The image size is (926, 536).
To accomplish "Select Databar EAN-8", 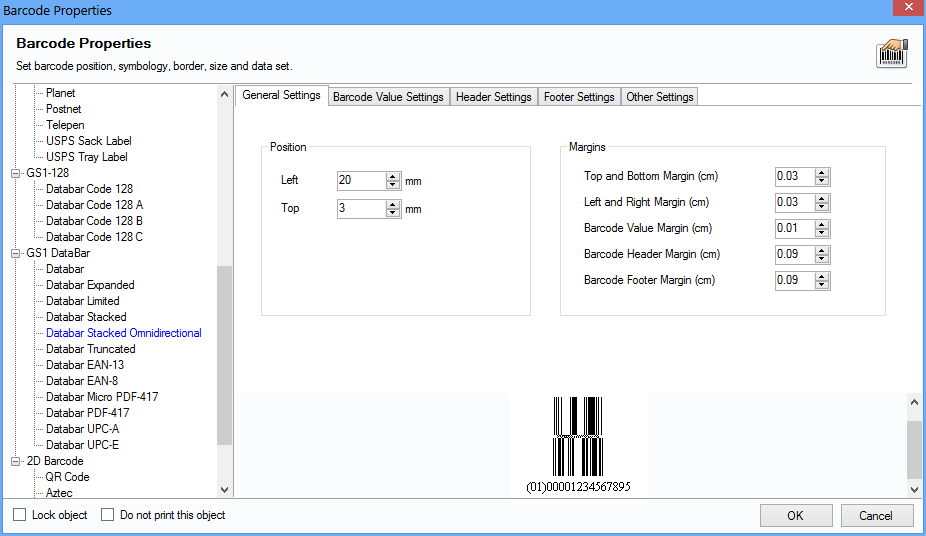I will (x=82, y=381).
